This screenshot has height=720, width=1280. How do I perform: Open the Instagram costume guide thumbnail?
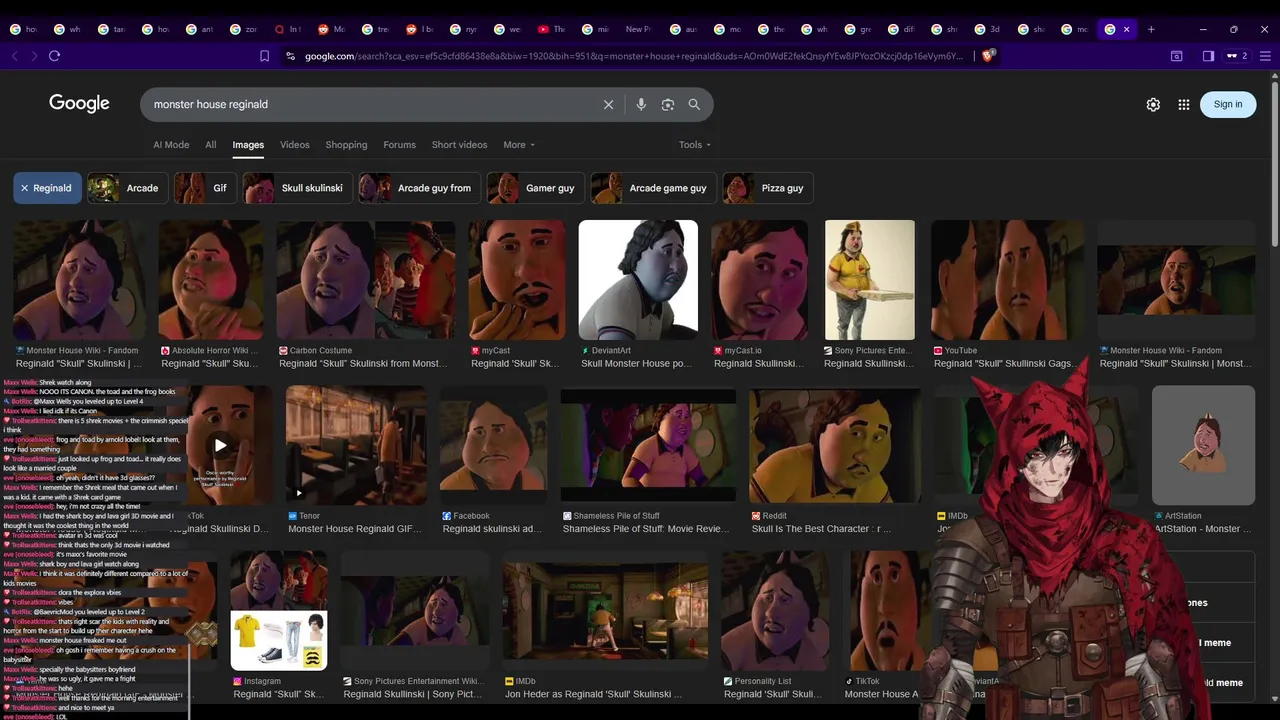[279, 610]
